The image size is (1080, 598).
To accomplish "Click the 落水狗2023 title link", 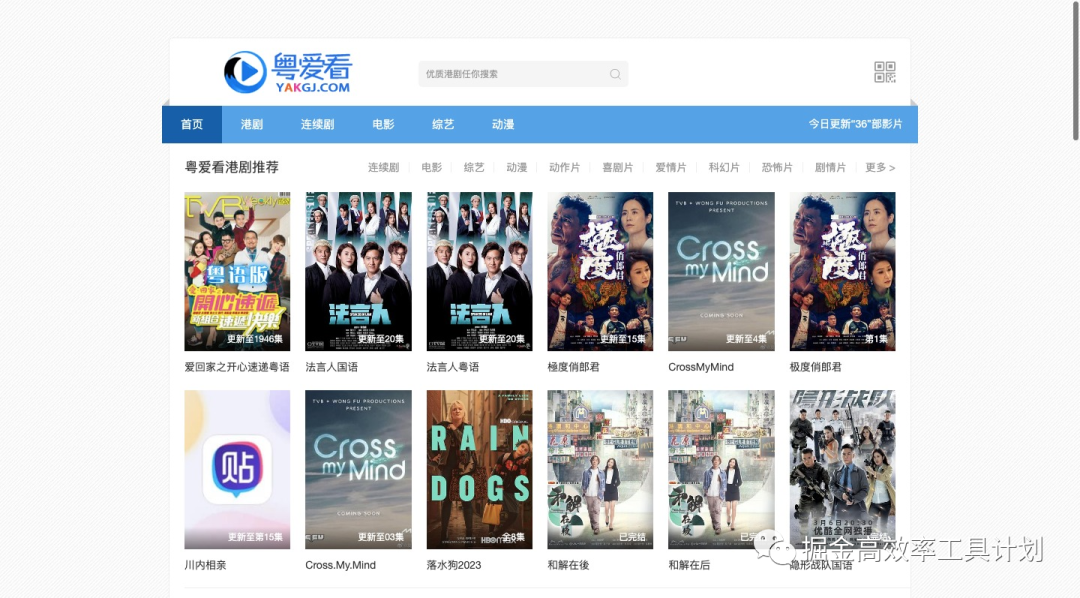I will coord(454,565).
